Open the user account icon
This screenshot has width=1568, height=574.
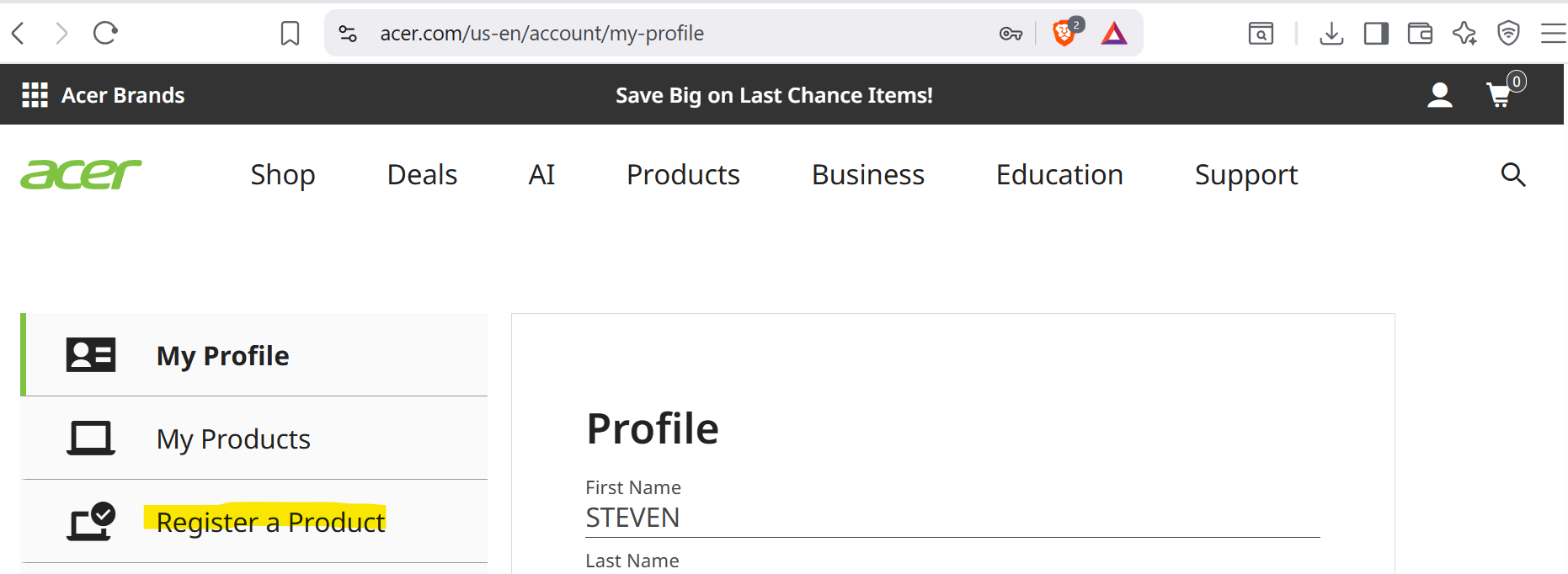click(x=1440, y=95)
